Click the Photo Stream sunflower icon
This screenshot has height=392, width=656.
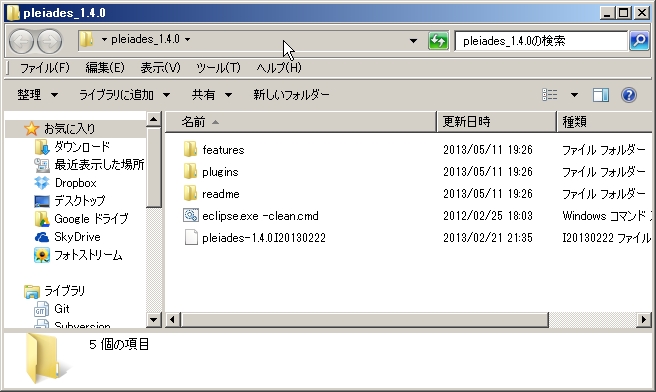click(x=42, y=255)
